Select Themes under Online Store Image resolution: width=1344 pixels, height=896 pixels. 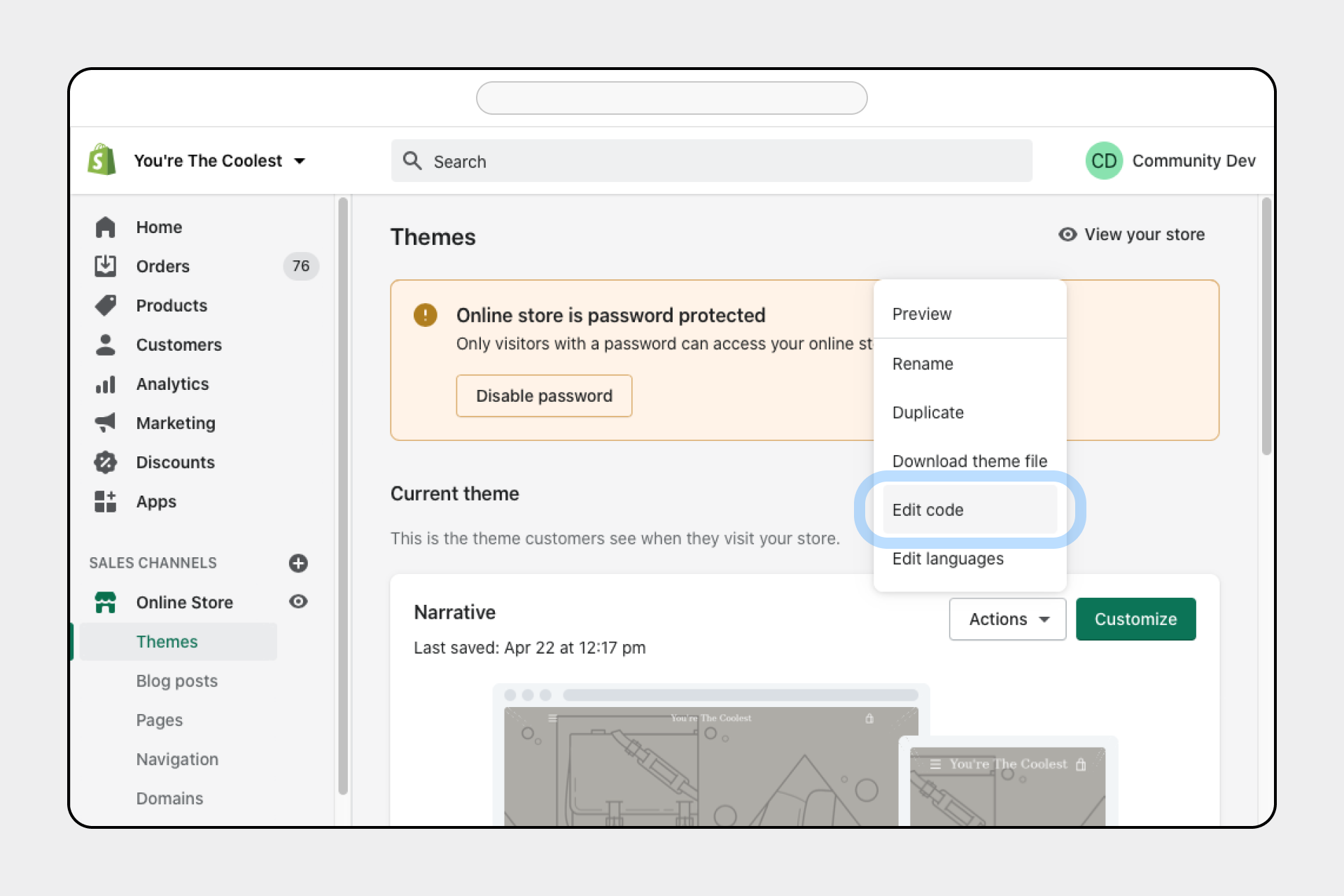pos(178,641)
